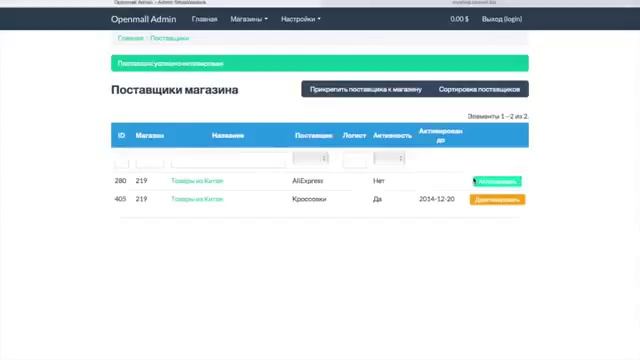Expand the Магазины dropdown menu
The width and height of the screenshot is (640, 360).
[249, 19]
